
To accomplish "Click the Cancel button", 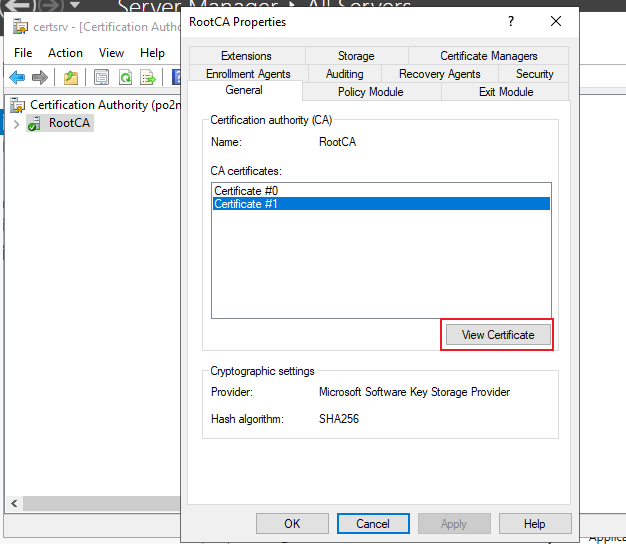I will coord(373,523).
